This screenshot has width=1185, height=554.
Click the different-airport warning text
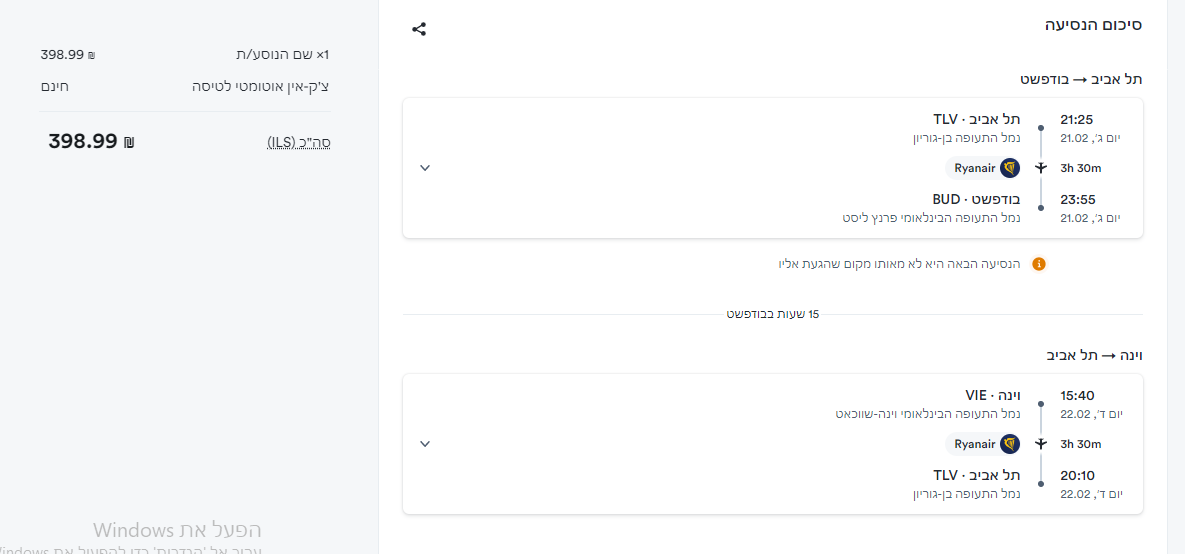(900, 264)
